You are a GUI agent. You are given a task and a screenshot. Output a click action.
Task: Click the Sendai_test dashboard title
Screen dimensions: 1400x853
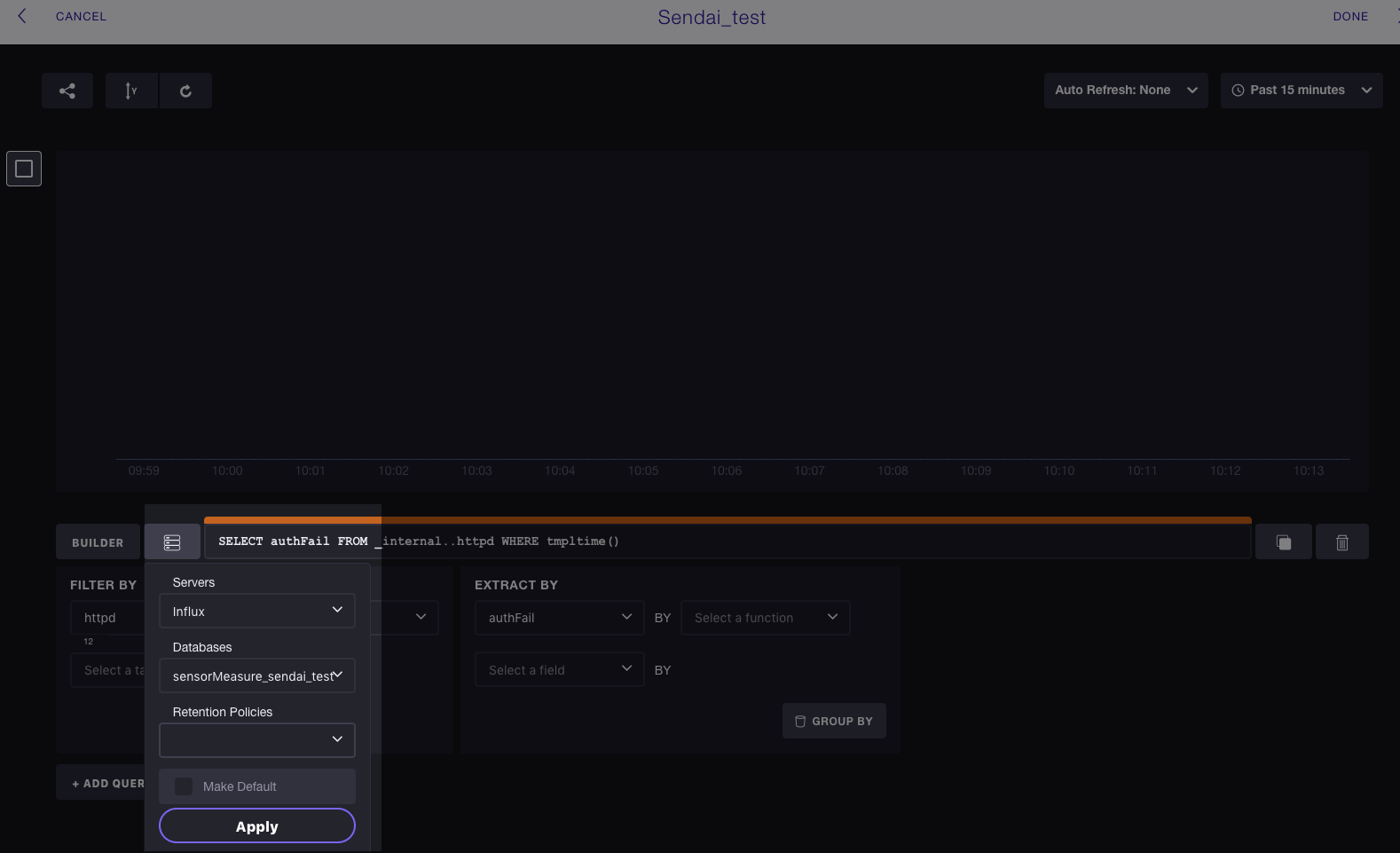click(x=712, y=17)
